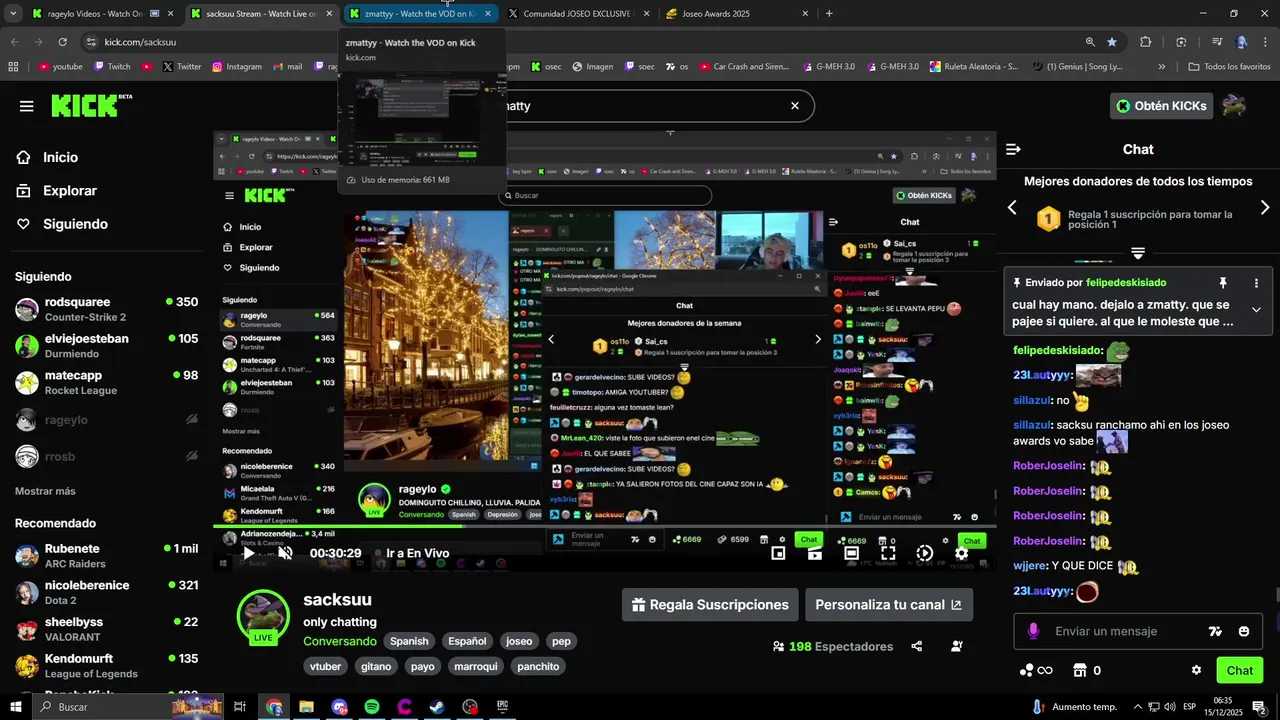Viewport: 1280px width, 720px height.
Task: Share the sacksuu stream
Action: (917, 646)
